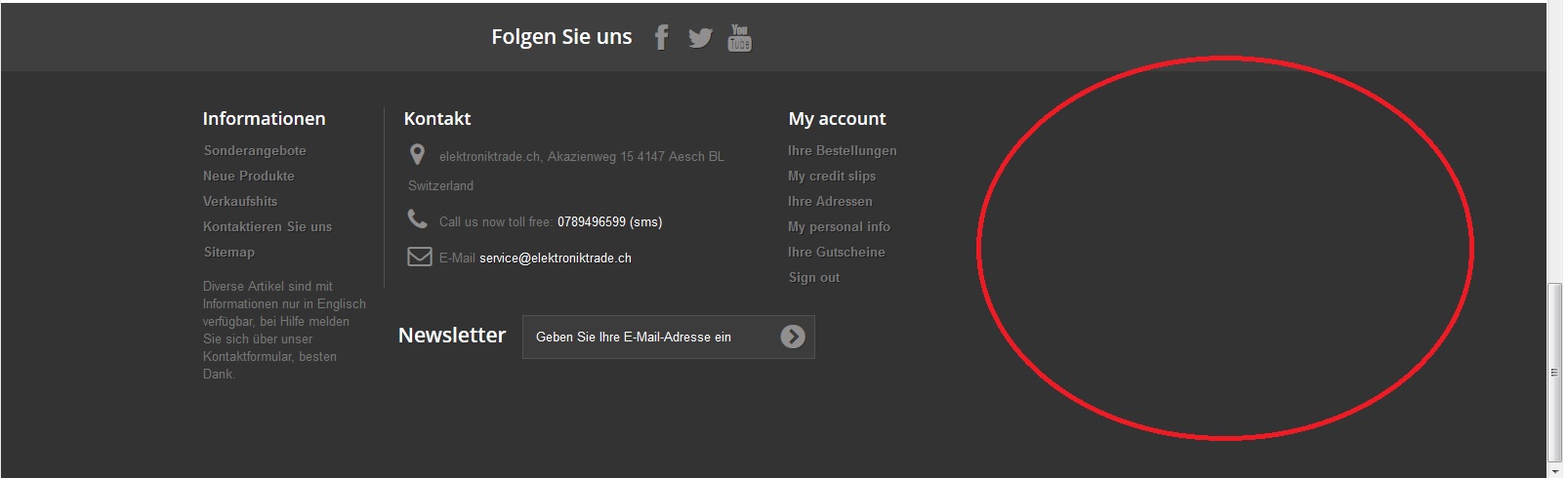Click the envelope E-Mail icon

pyautogui.click(x=420, y=257)
